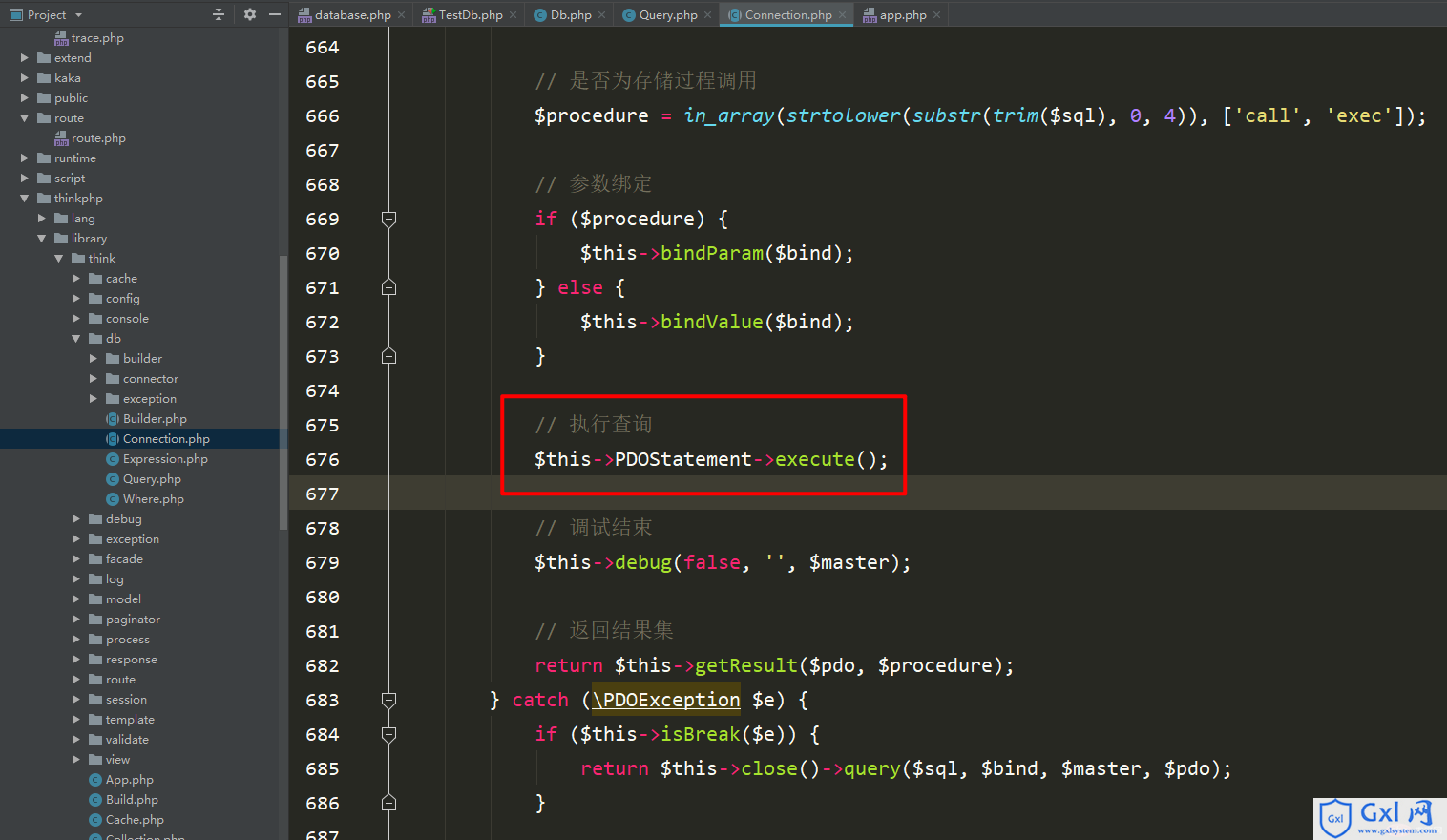Close the Db.php tab

coord(602,14)
